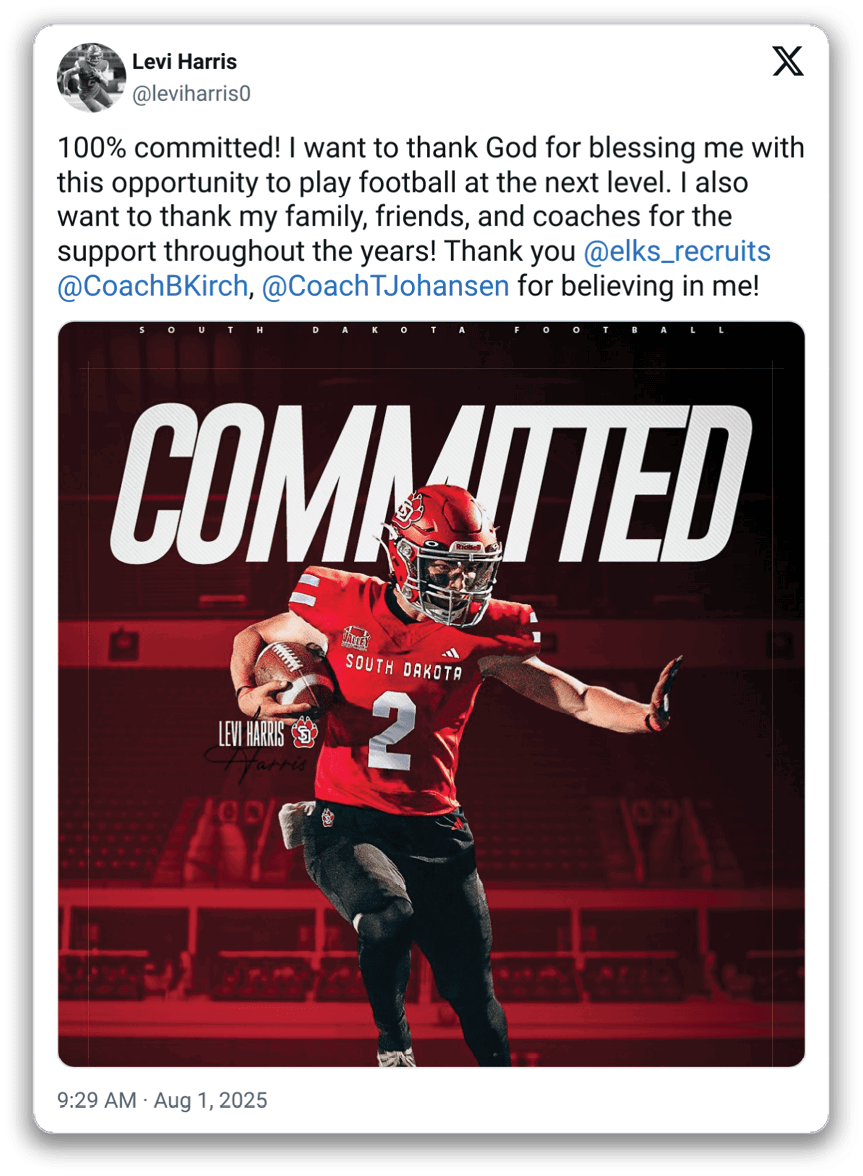Viewport: 863px width, 1176px height.
Task: Click the paw logo beside Levi Harris name
Action: coord(303,733)
